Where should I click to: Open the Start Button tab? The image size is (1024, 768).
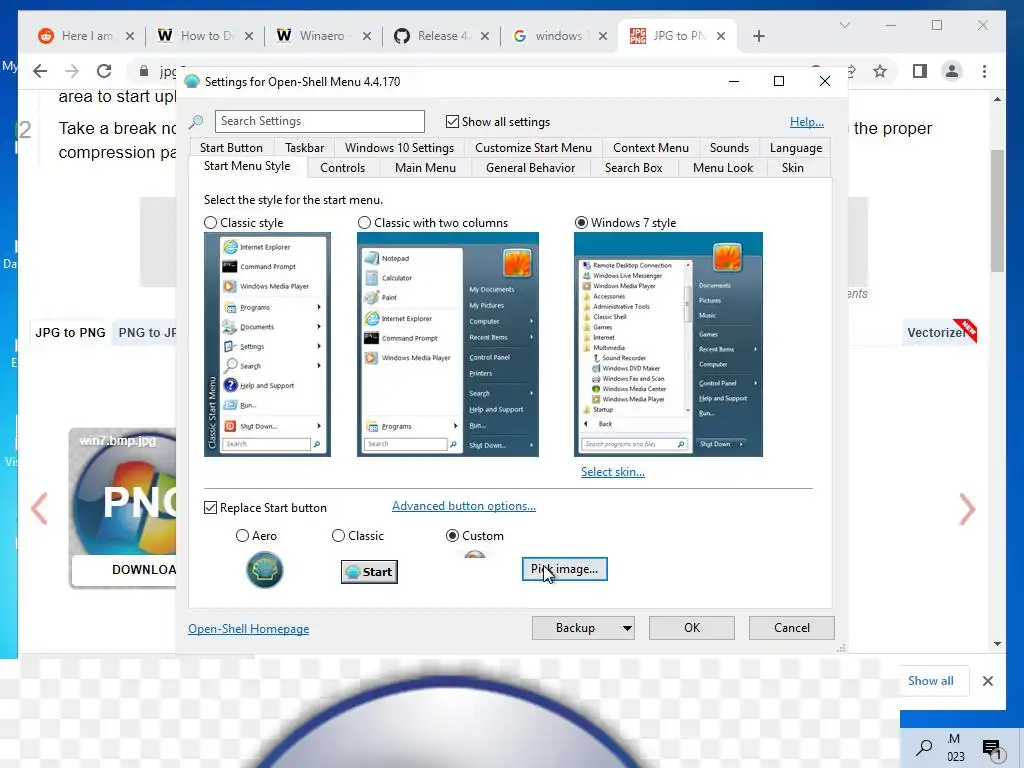click(x=231, y=148)
